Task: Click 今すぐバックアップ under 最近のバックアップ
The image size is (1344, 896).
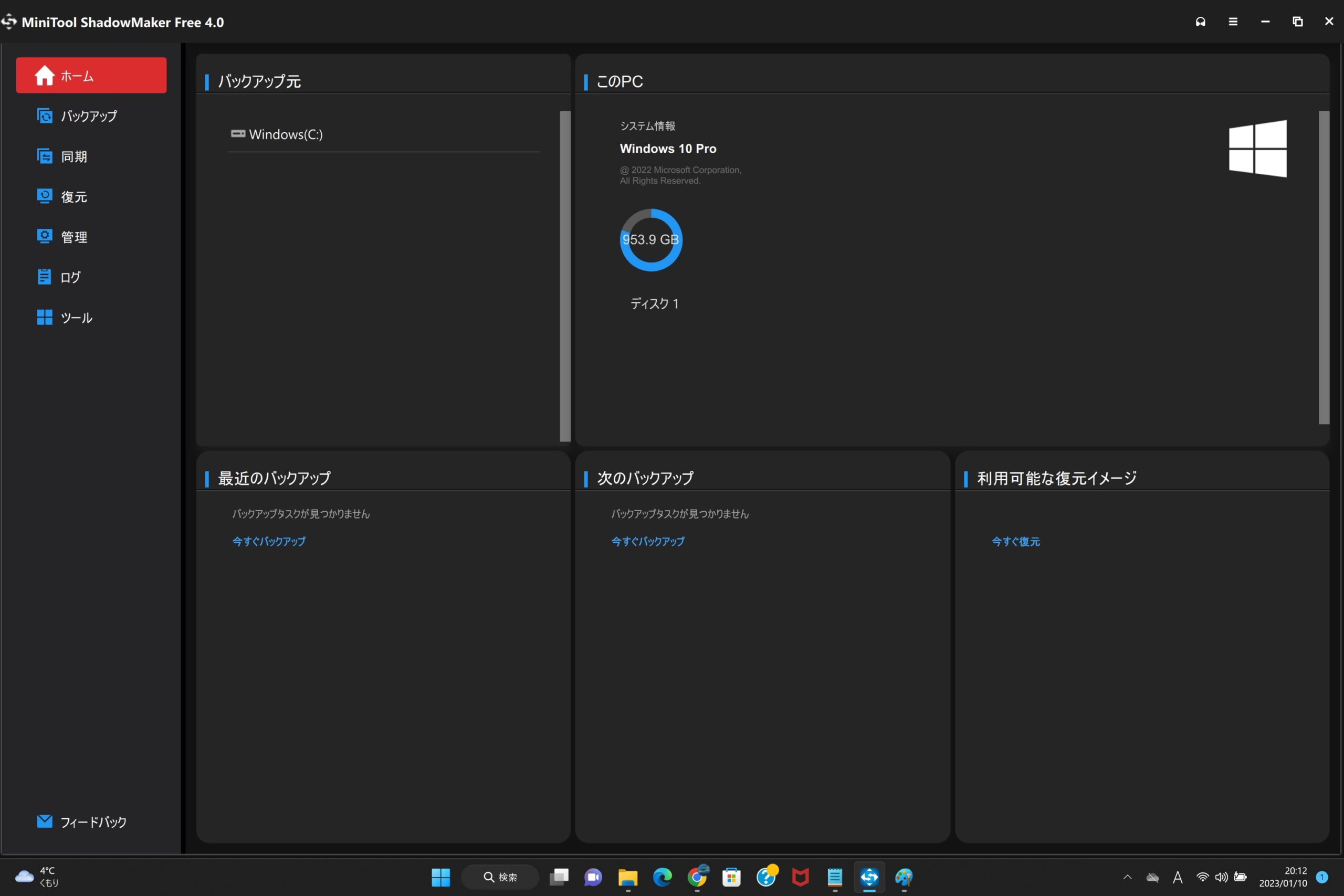Action: pyautogui.click(x=269, y=541)
